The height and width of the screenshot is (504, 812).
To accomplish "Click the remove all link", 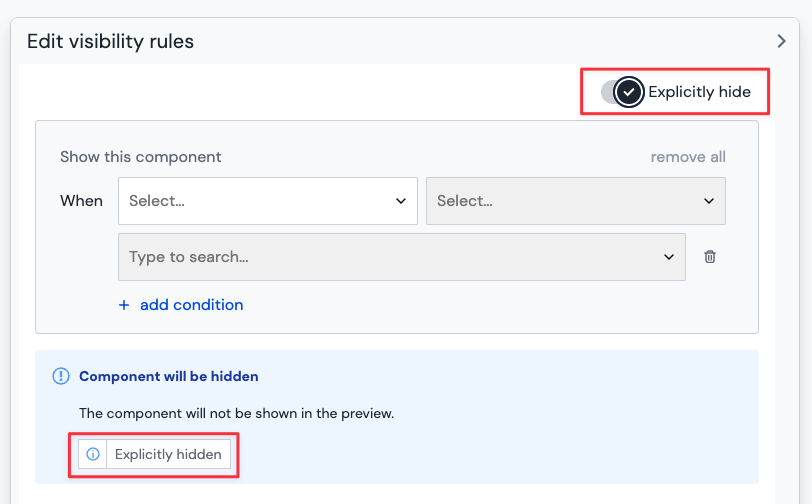I will (688, 157).
